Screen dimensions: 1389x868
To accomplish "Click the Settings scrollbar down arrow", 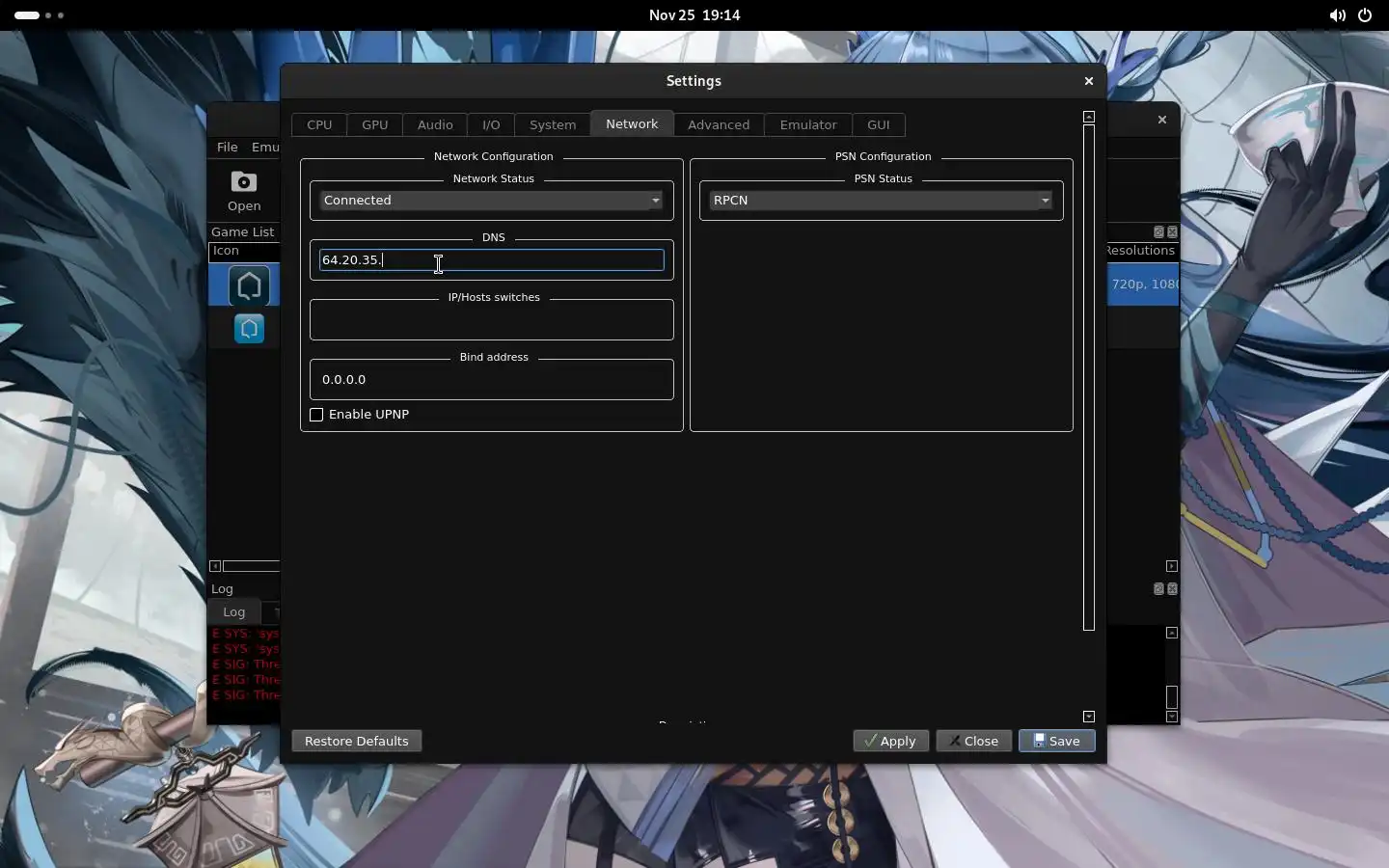I will point(1089,717).
